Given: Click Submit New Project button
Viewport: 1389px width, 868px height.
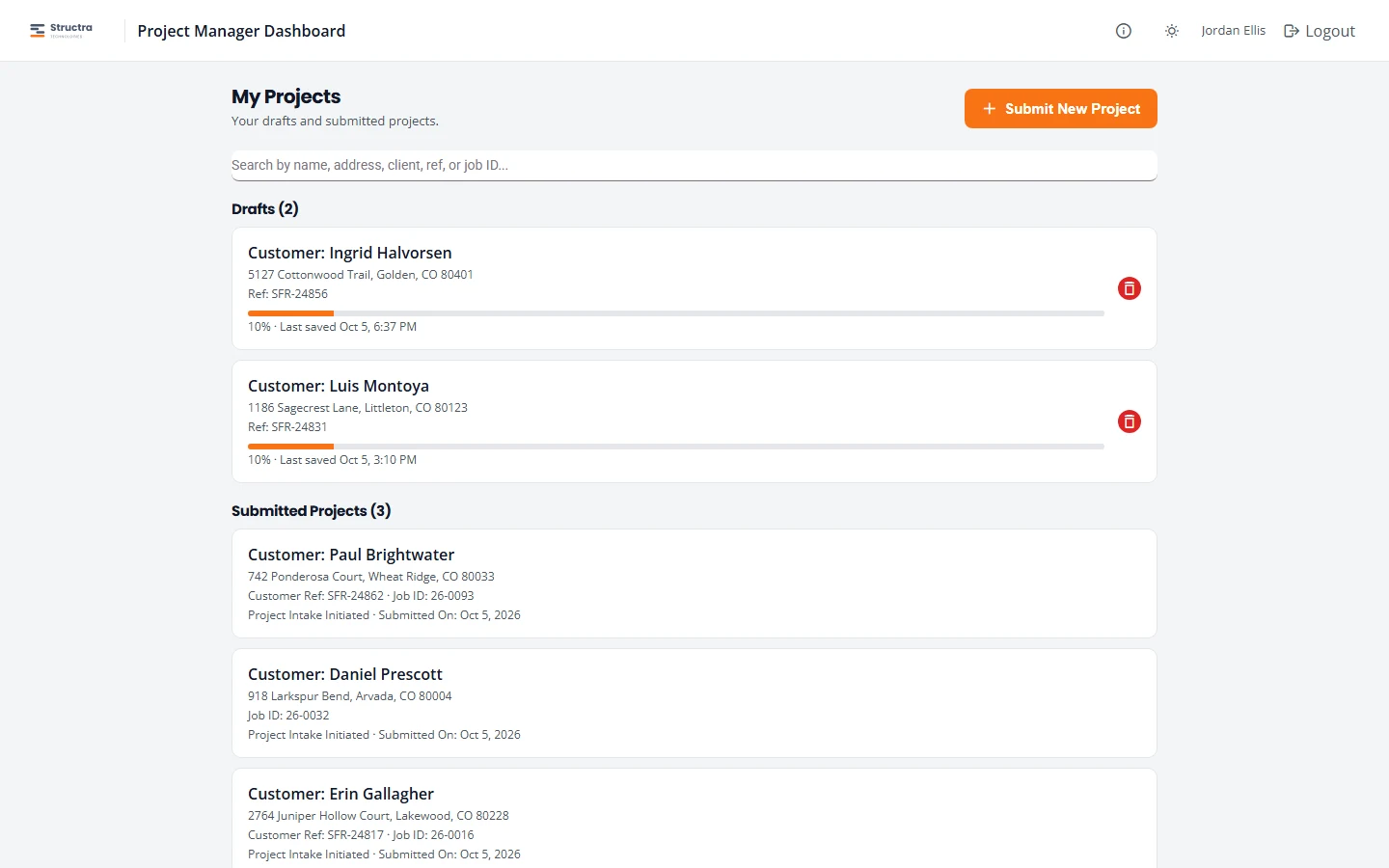Looking at the screenshot, I should pos(1061,109).
